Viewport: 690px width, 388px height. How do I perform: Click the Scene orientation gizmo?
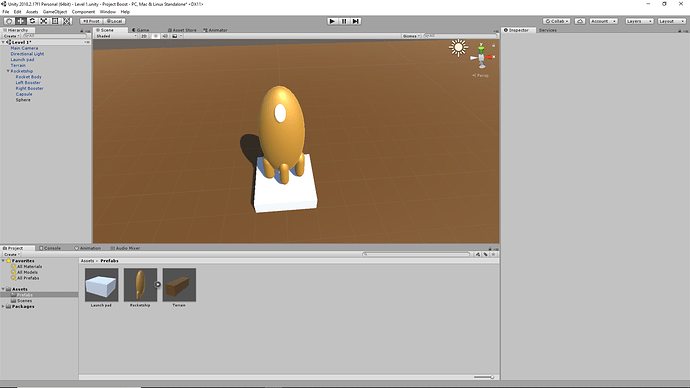pyautogui.click(x=481, y=57)
